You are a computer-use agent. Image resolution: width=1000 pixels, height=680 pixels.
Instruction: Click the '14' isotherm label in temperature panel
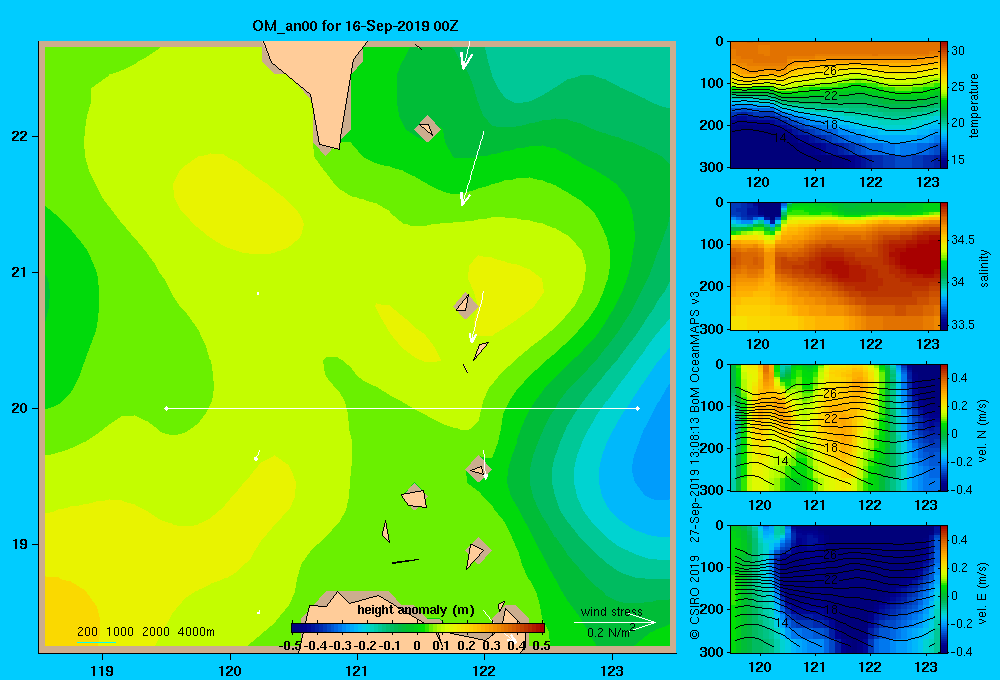(779, 138)
